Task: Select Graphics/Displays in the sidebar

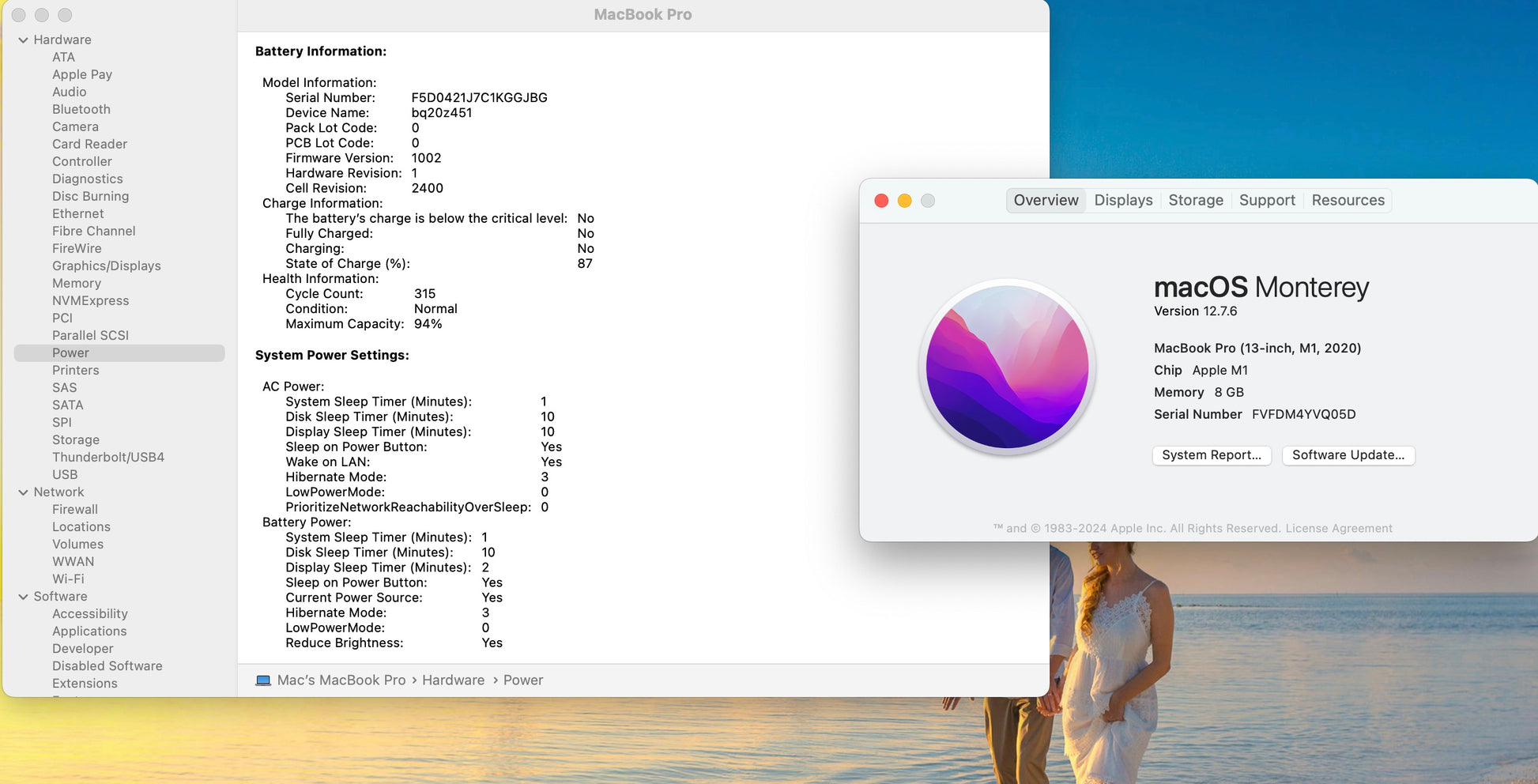Action: point(107,266)
